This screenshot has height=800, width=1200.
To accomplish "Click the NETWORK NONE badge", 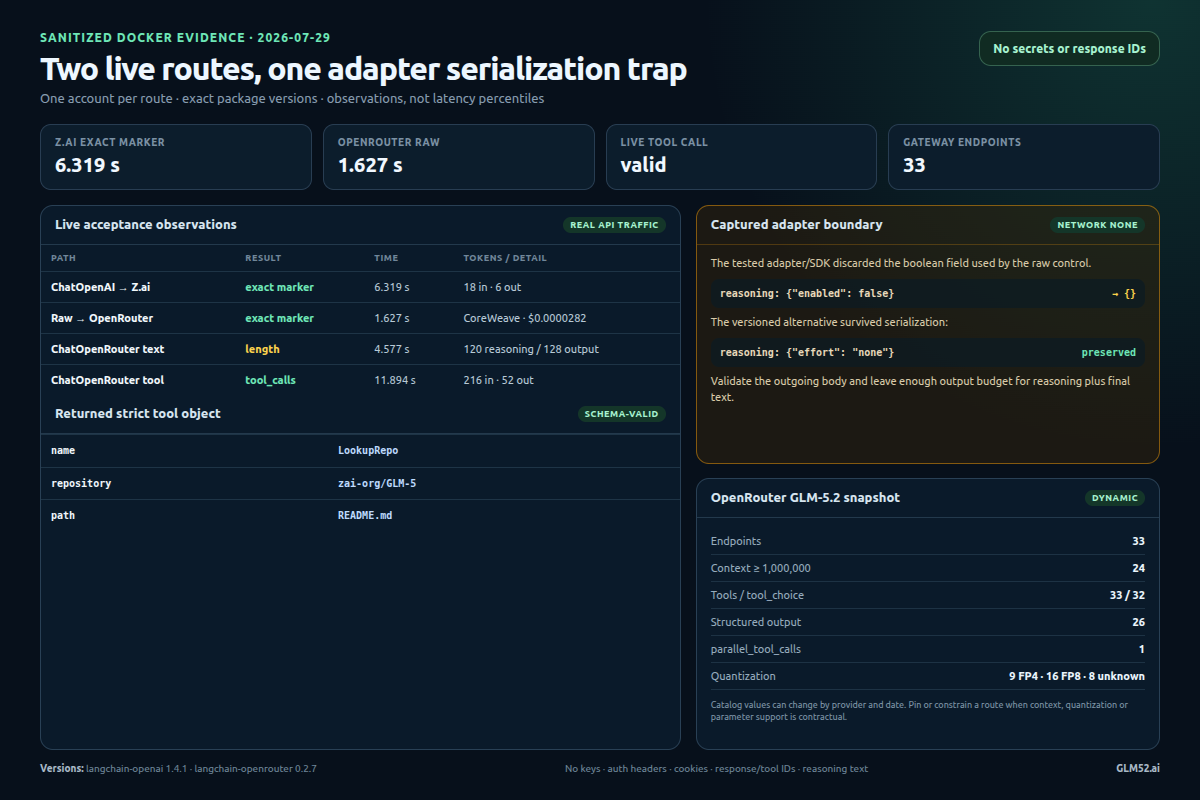I will 1097,225.
